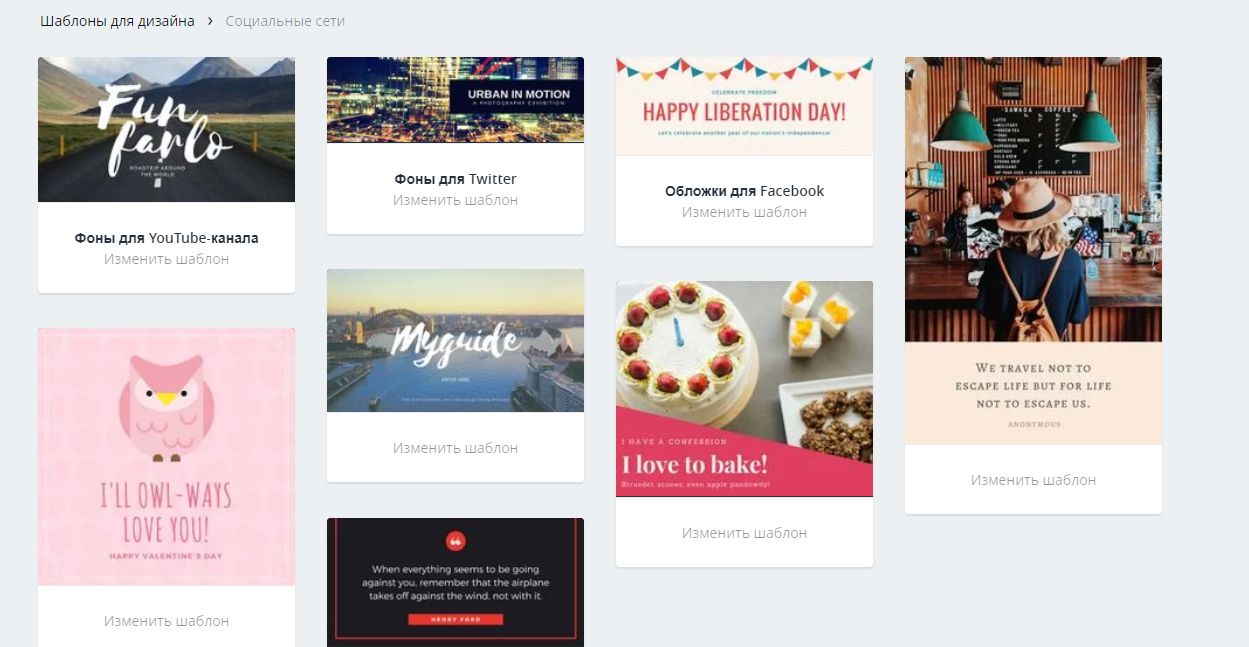Click Изменить шаблон under the Myguide card
The width and height of the screenshot is (1249, 647).
pos(455,448)
